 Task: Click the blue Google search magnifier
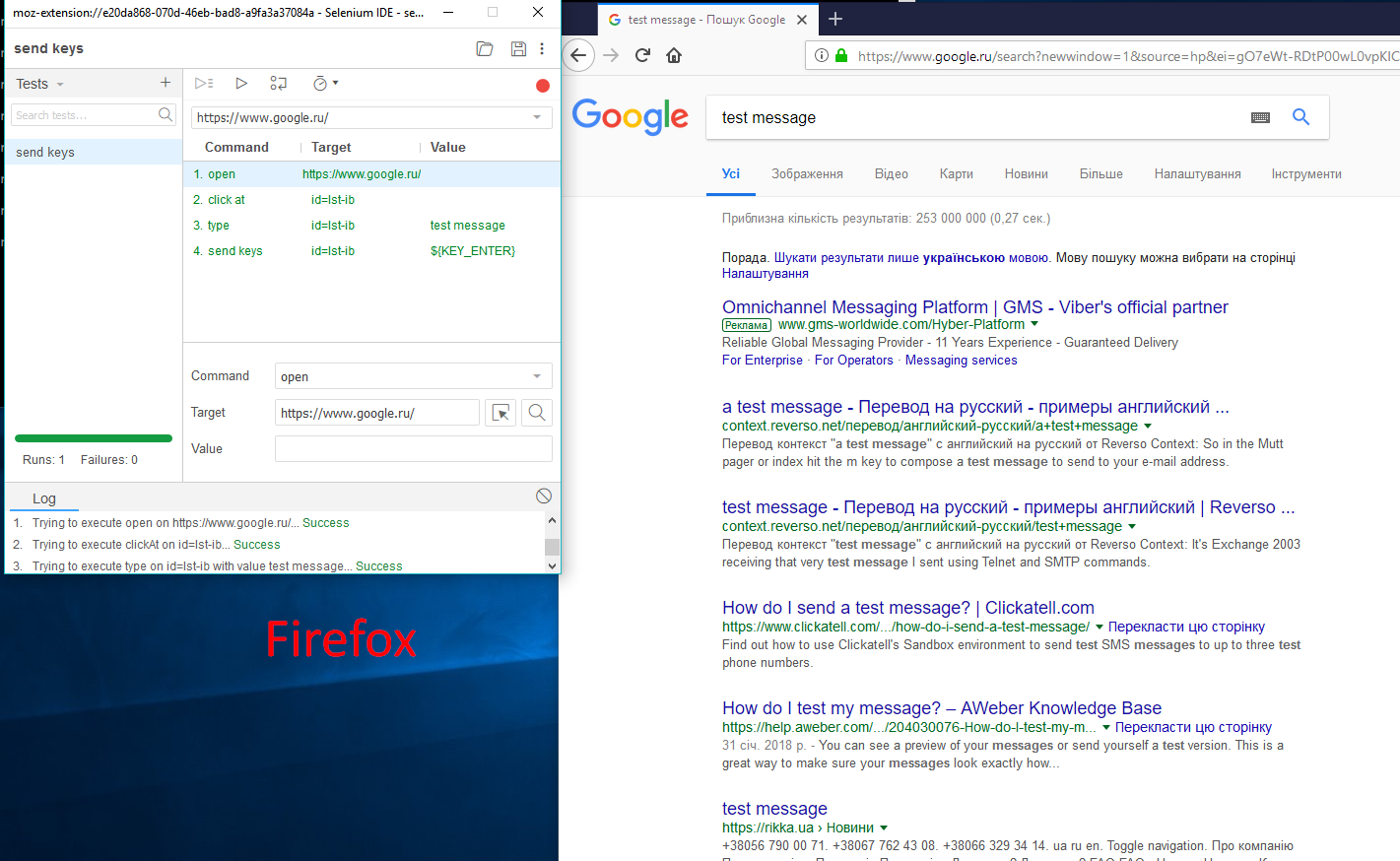[1300, 116]
